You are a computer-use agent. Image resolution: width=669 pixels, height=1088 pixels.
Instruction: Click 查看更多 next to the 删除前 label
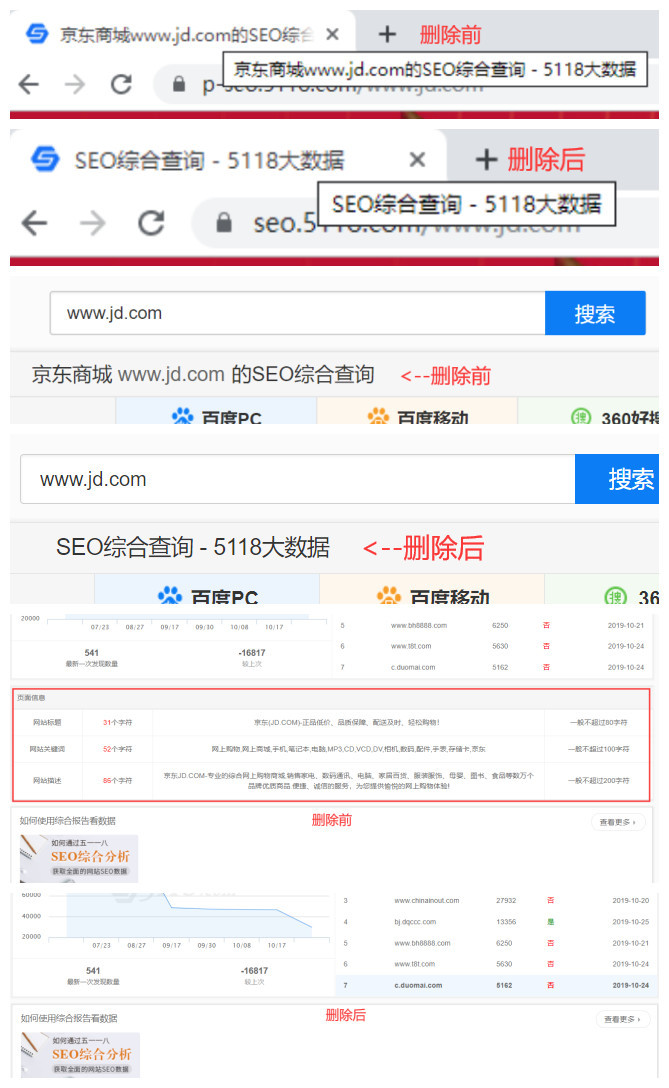pyautogui.click(x=618, y=822)
